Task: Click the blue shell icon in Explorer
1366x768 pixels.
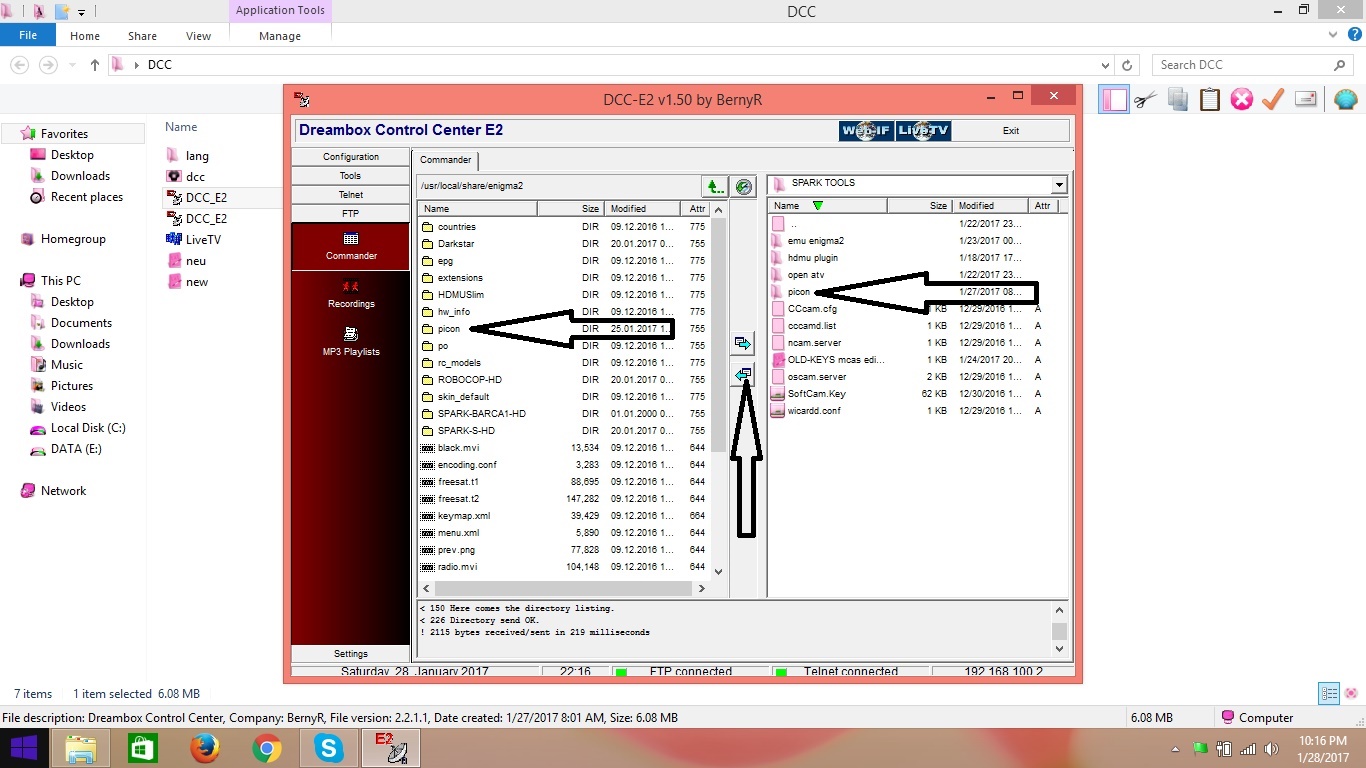Action: [1346, 99]
